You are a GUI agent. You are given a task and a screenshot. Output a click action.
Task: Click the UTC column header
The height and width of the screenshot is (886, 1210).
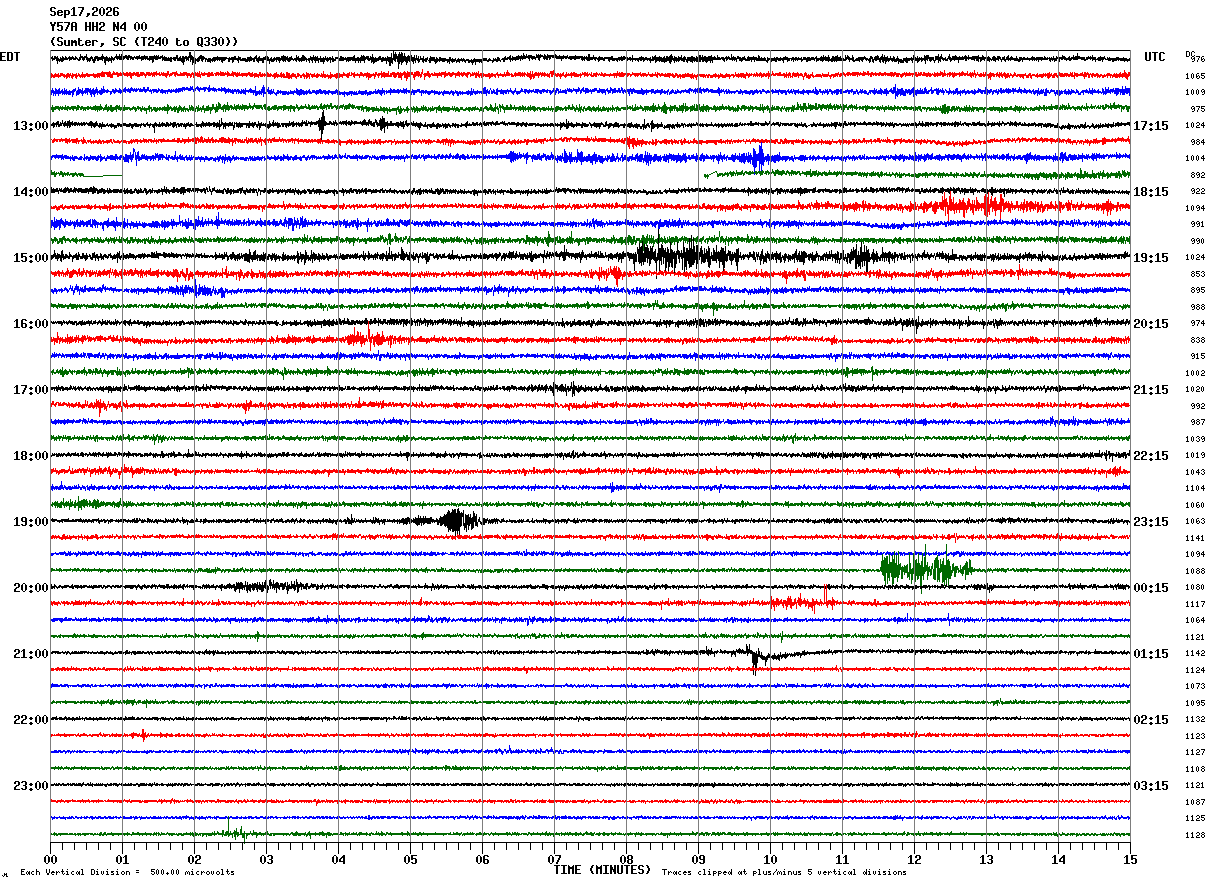pyautogui.click(x=1155, y=57)
